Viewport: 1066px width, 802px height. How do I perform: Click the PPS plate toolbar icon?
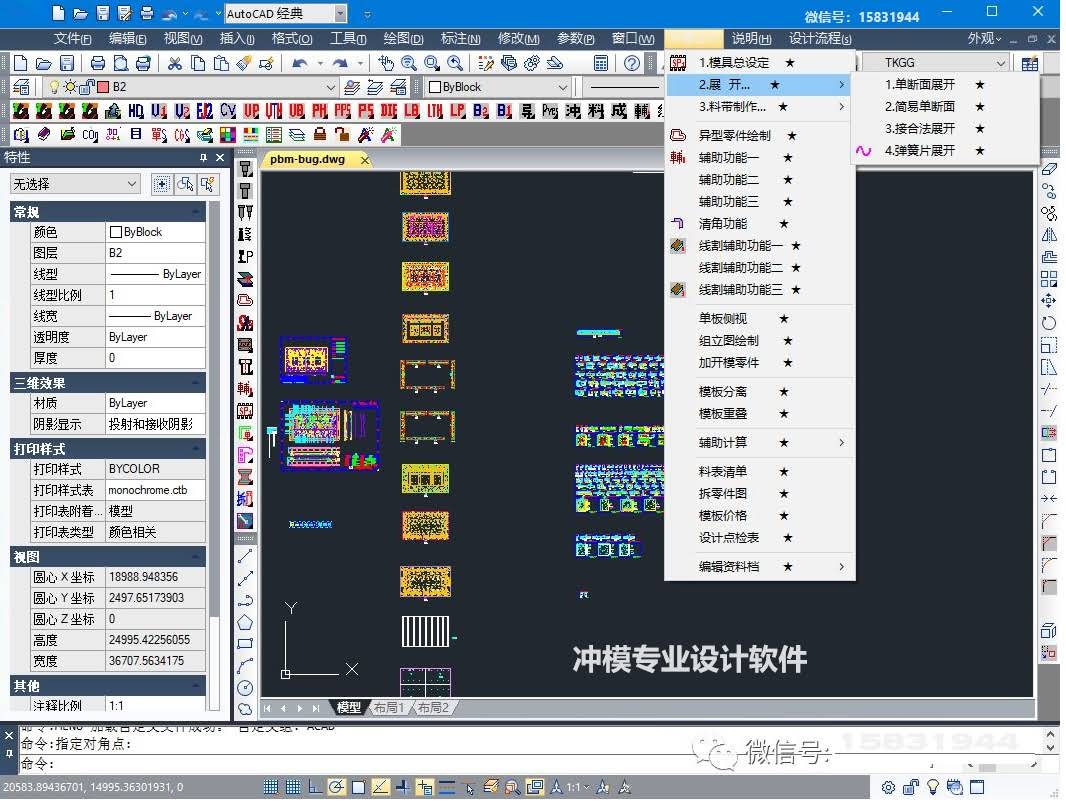(x=343, y=111)
